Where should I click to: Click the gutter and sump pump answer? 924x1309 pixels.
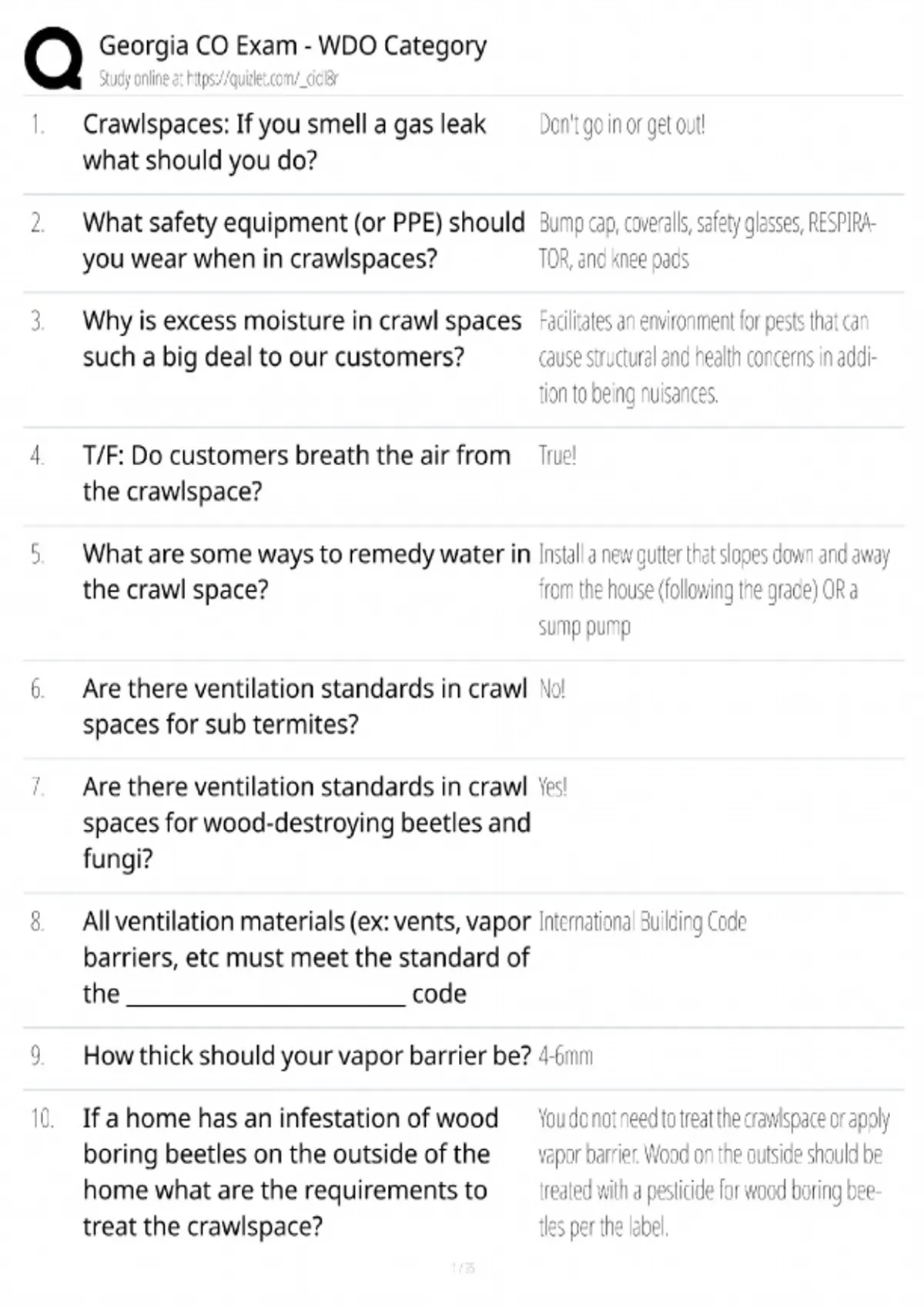714,591
